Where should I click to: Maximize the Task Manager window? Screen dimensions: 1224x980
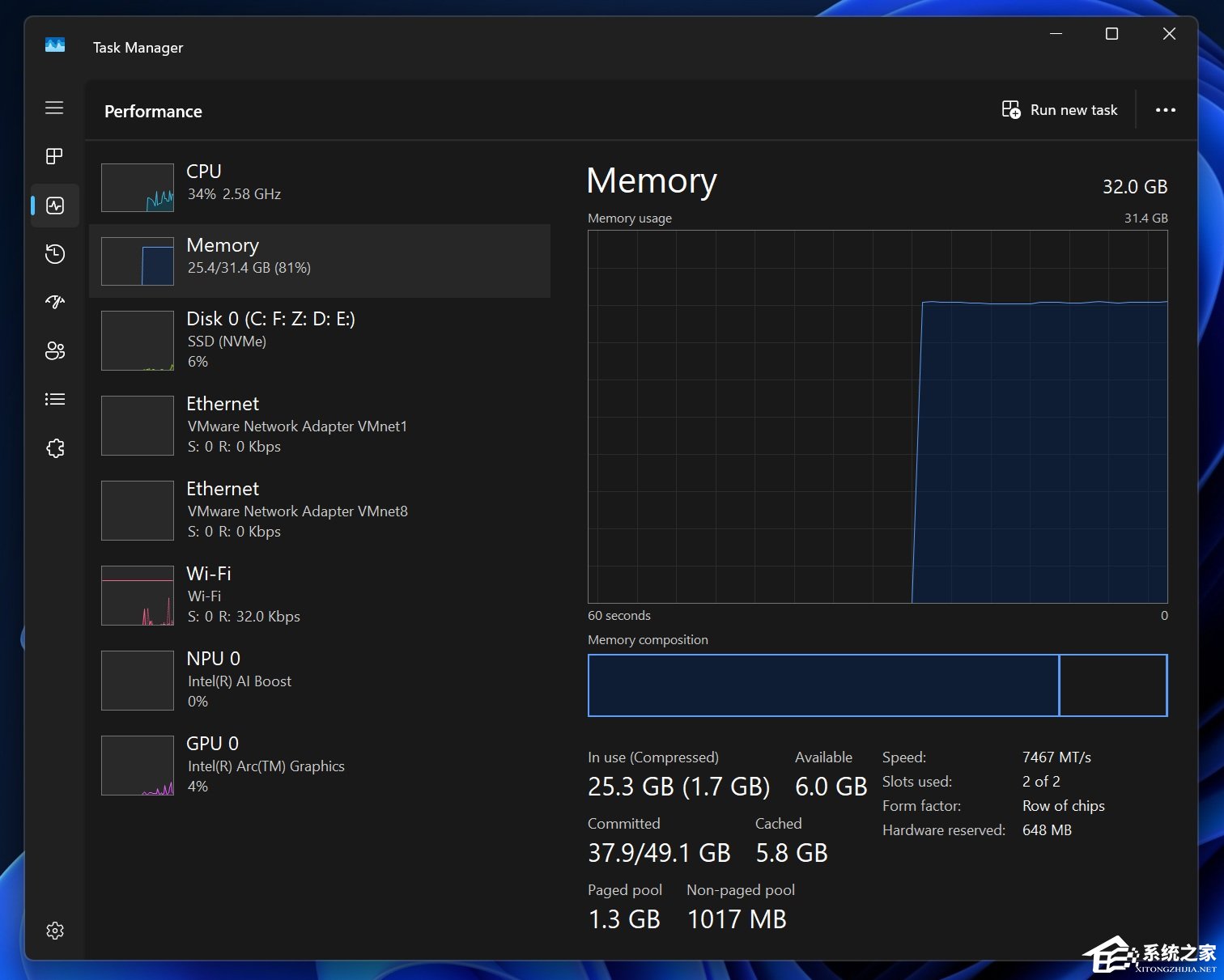(1111, 34)
